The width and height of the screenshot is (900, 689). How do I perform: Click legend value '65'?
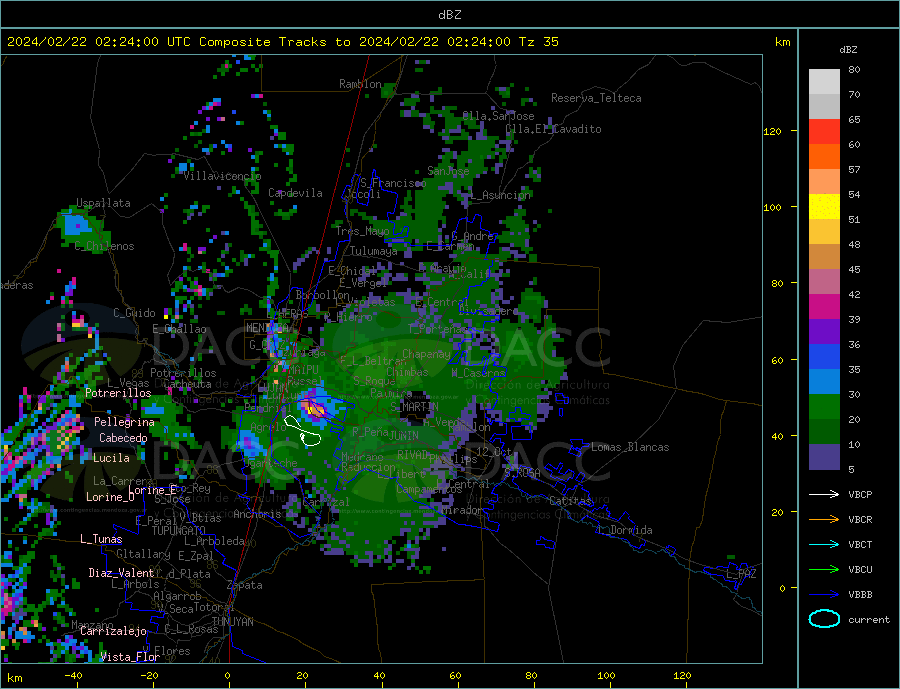pos(854,119)
